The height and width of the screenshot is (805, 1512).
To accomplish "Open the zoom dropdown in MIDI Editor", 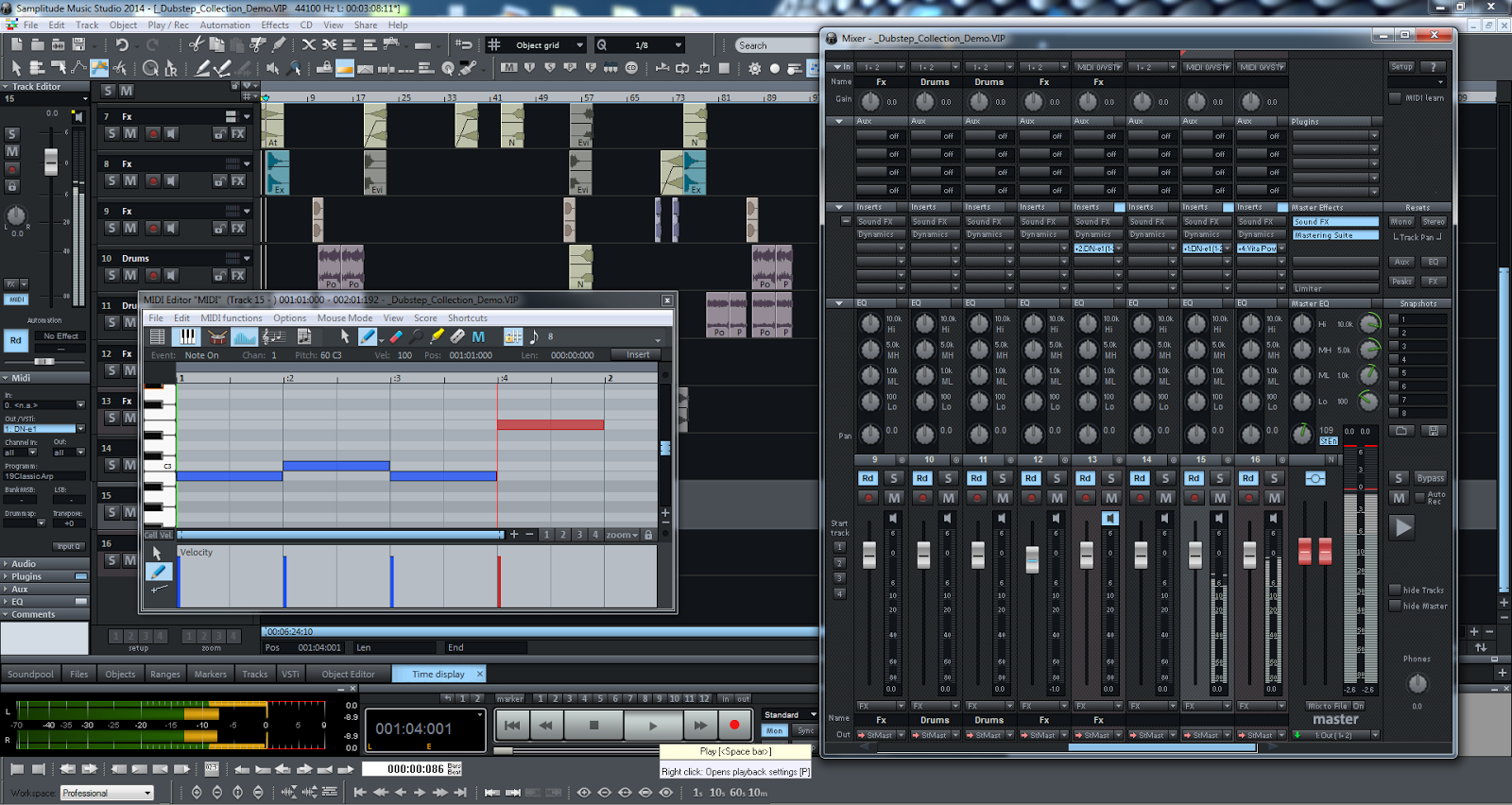I will click(622, 535).
